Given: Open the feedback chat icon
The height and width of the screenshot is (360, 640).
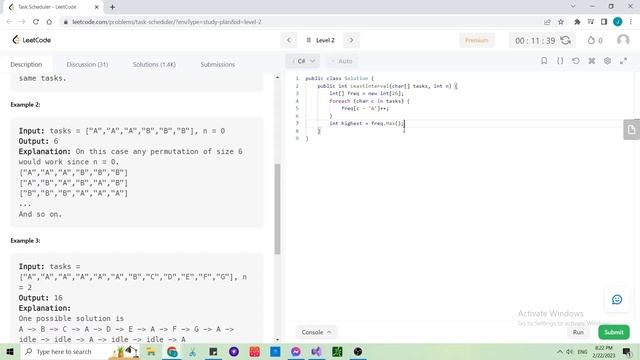Looking at the screenshot, I should (x=617, y=300).
